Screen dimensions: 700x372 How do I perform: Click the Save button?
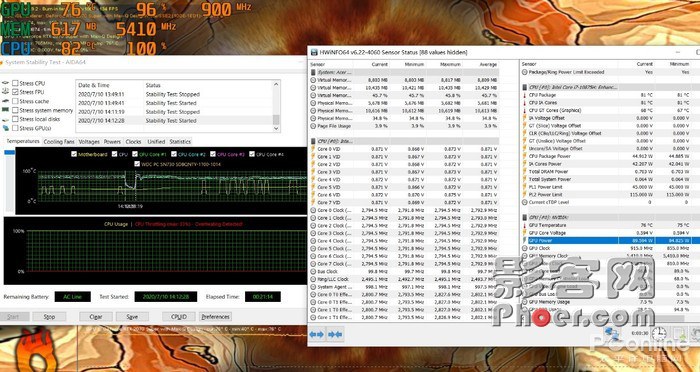click(x=132, y=317)
